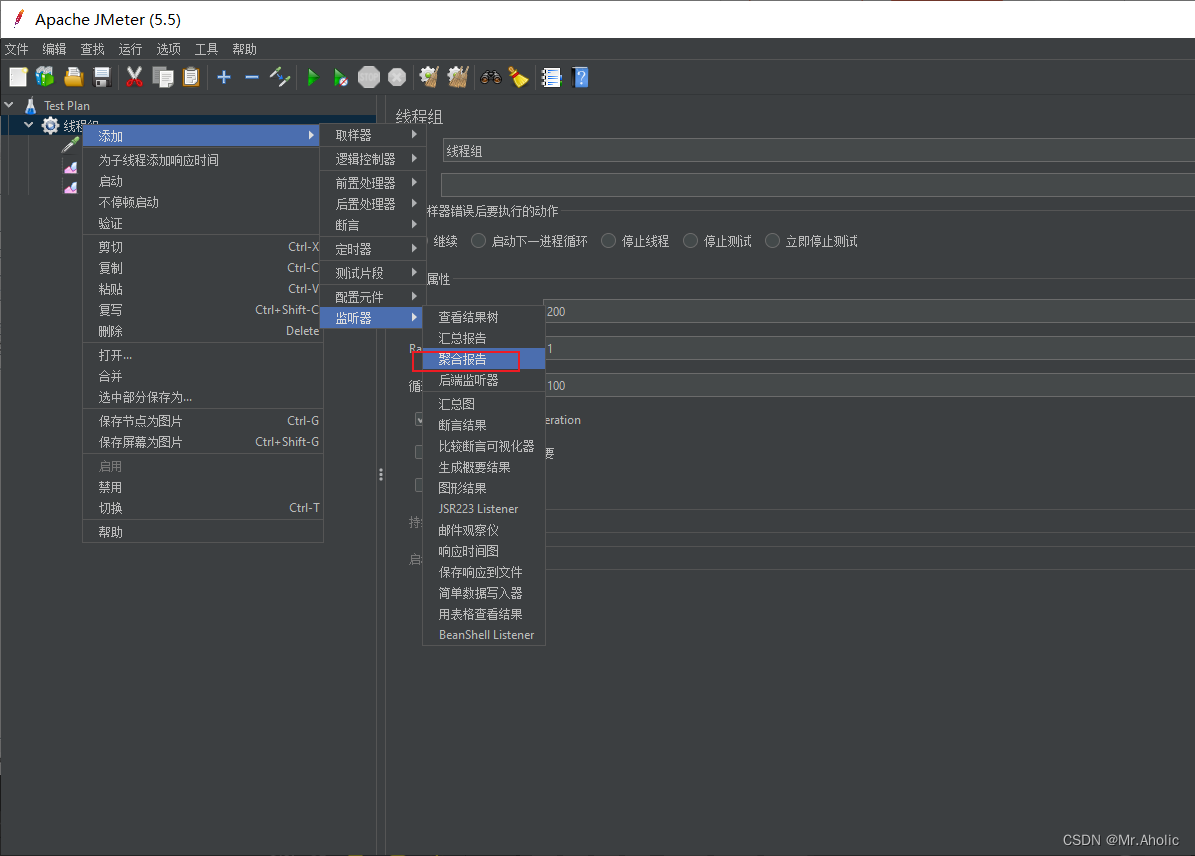Save the plan via floppy disk icon
1195x856 pixels.
[x=102, y=77]
